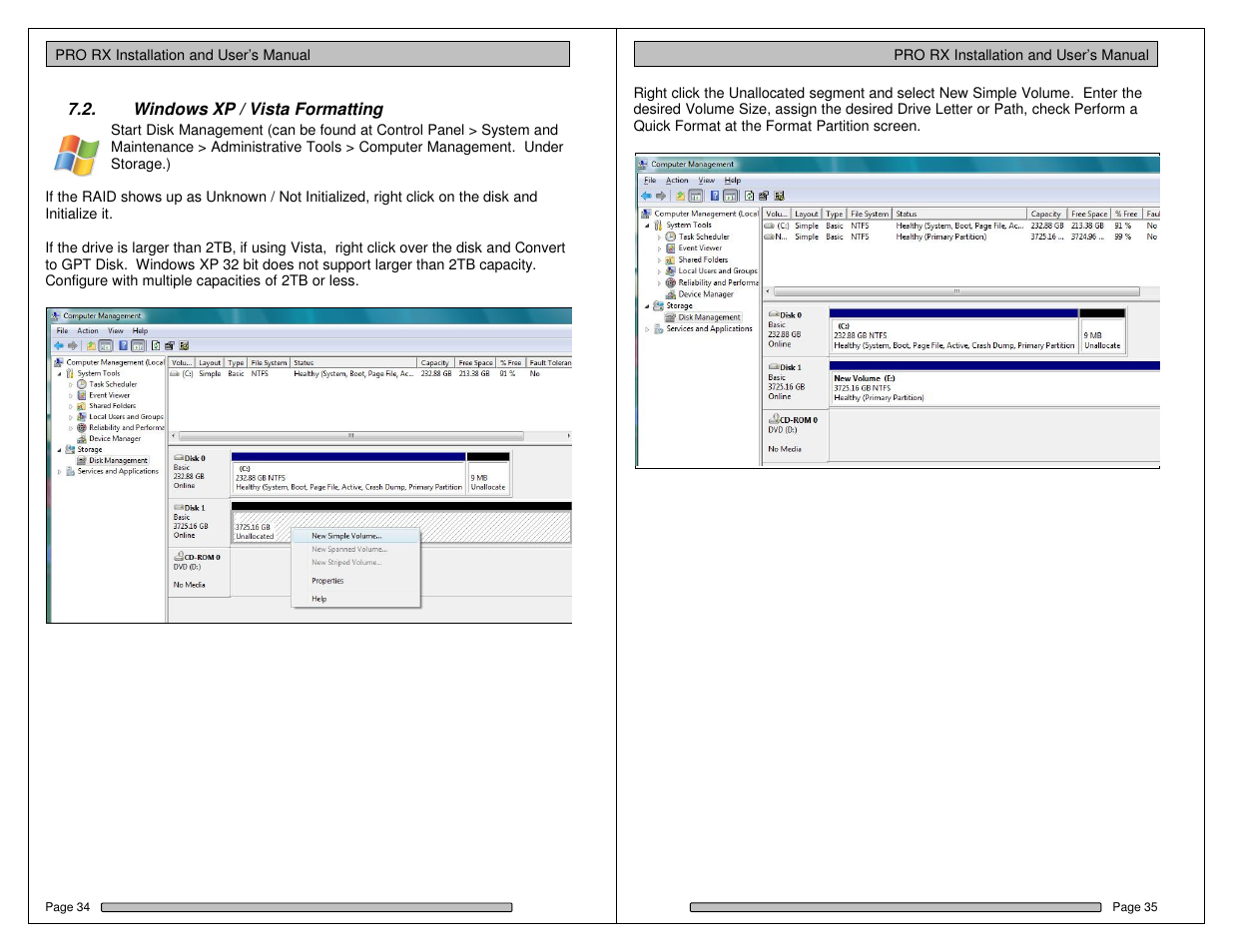This screenshot has height=952, width=1233.
Task: Select Storage node label in page 35 tree
Action: click(679, 306)
